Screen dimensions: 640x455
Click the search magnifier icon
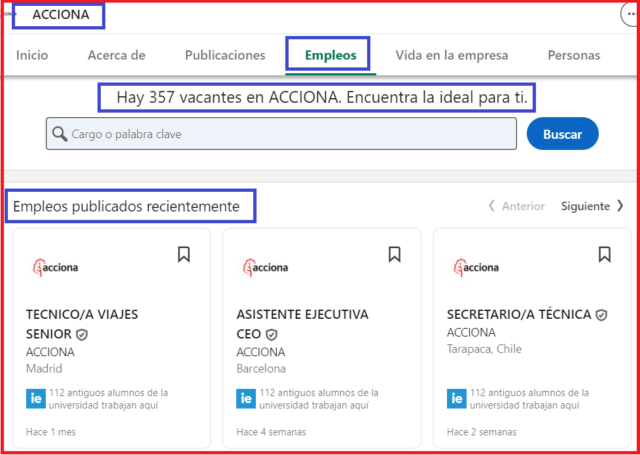coord(60,134)
